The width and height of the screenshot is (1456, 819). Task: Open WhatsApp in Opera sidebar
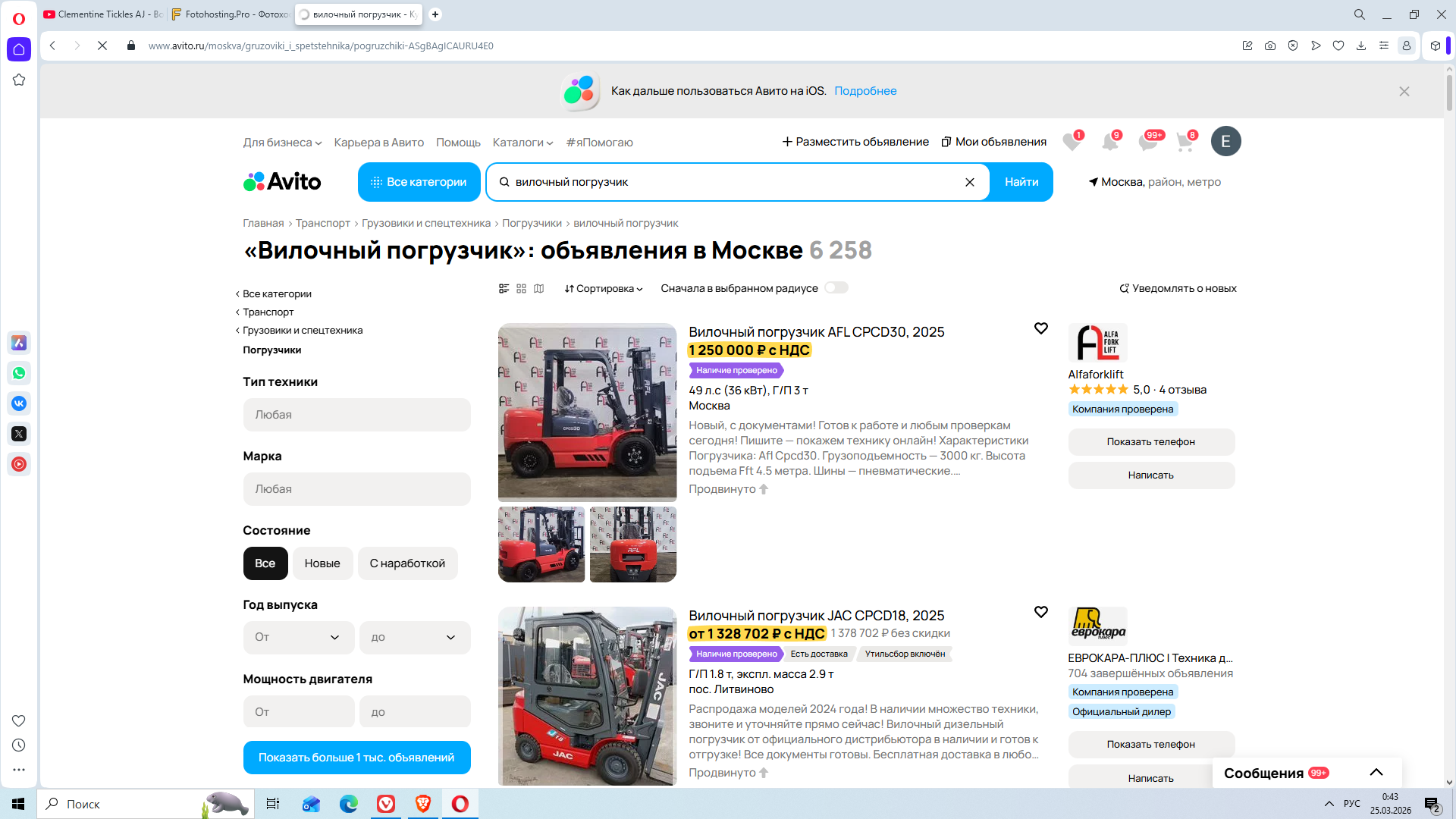(19, 373)
